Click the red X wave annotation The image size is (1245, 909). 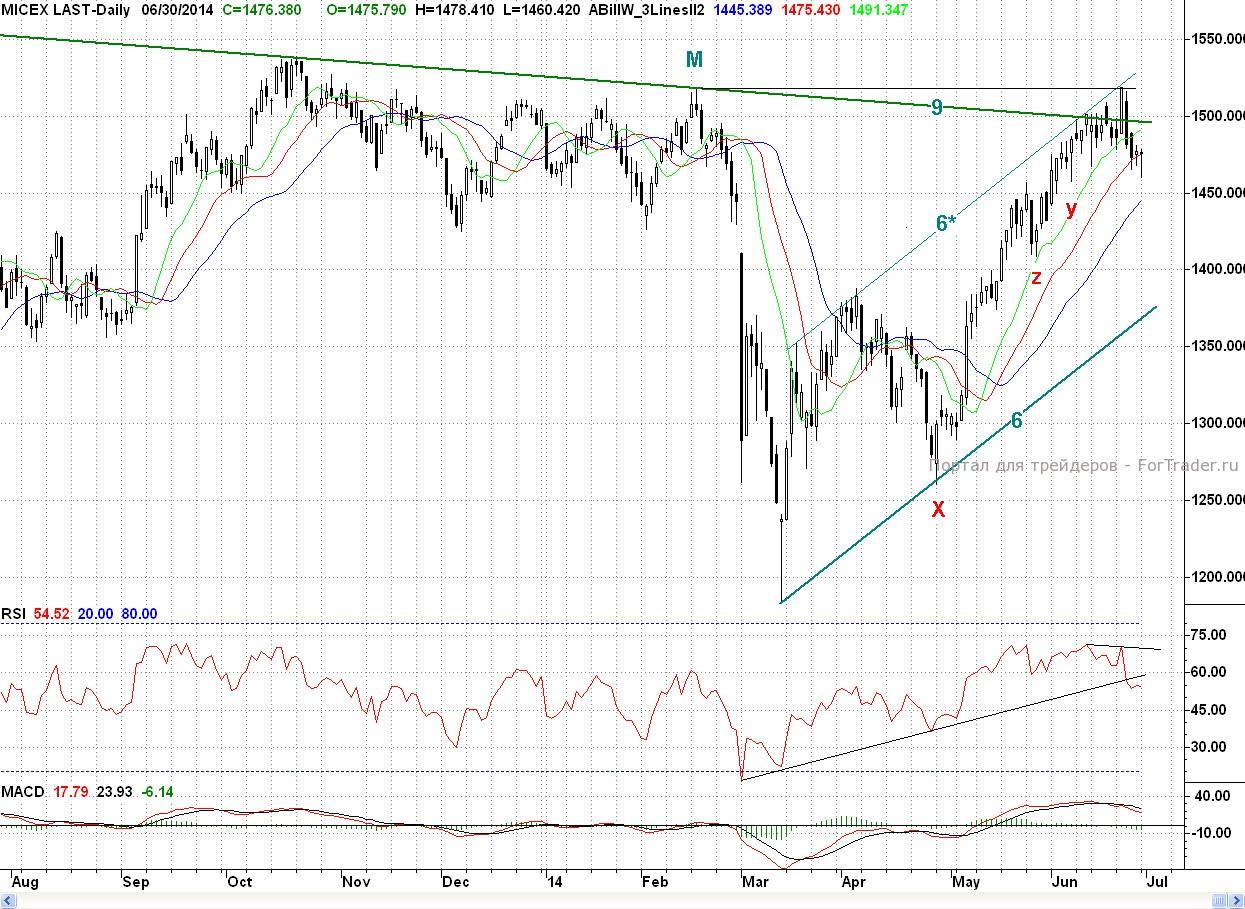(938, 509)
